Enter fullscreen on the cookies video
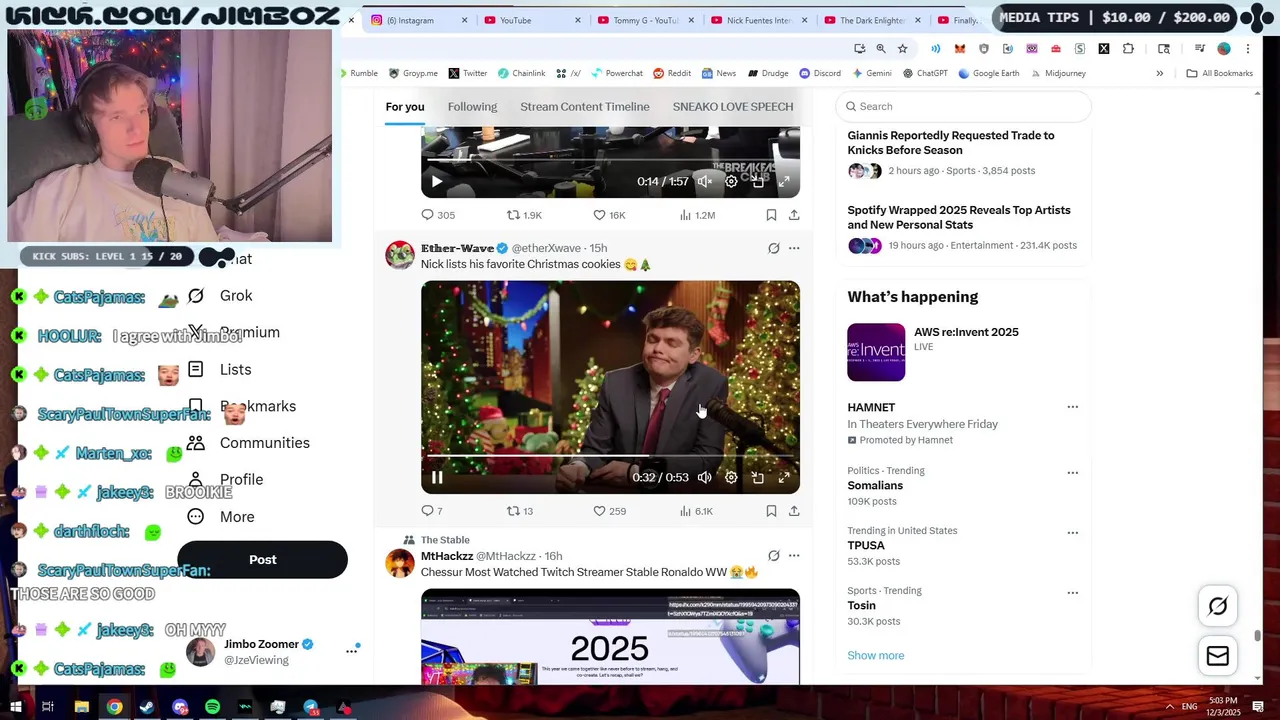Image resolution: width=1280 pixels, height=720 pixels. 784,478
